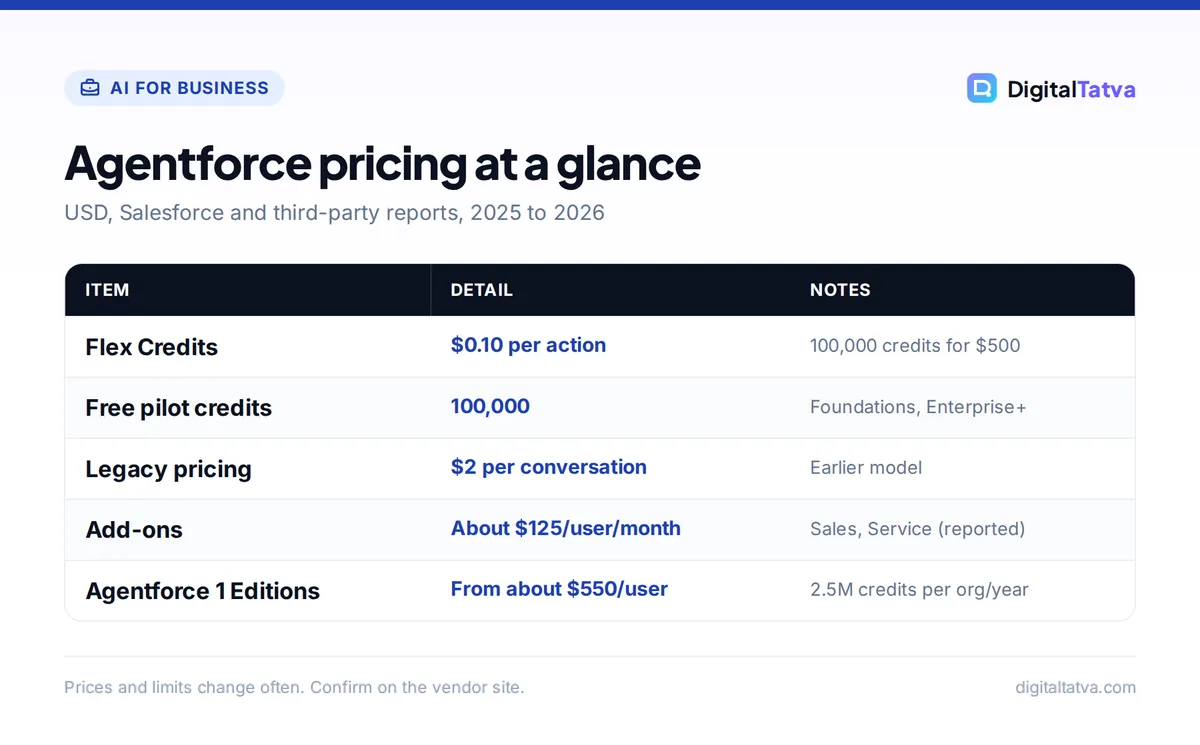Click the 'Sales, Service (reported)' note
This screenshot has height=745, width=1200.
[917, 529]
